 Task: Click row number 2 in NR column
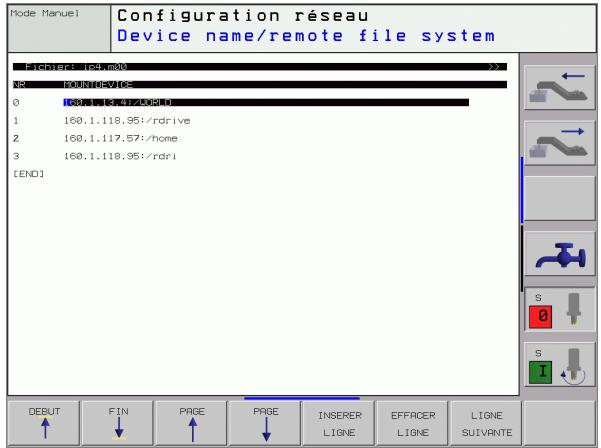click(x=16, y=138)
